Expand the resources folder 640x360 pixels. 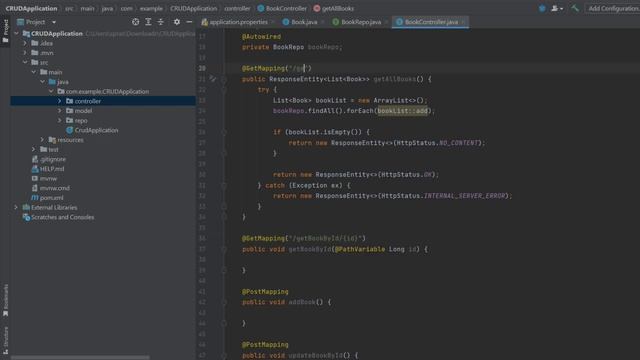[42, 140]
